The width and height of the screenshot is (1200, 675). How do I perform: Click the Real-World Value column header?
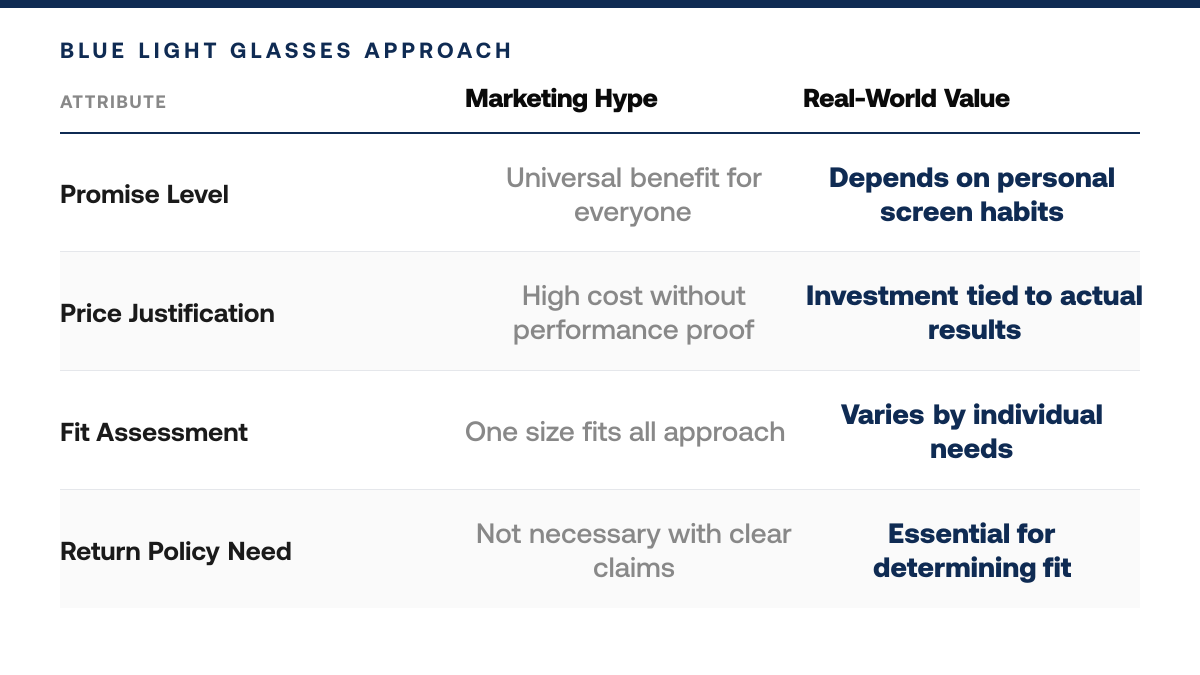coord(906,99)
